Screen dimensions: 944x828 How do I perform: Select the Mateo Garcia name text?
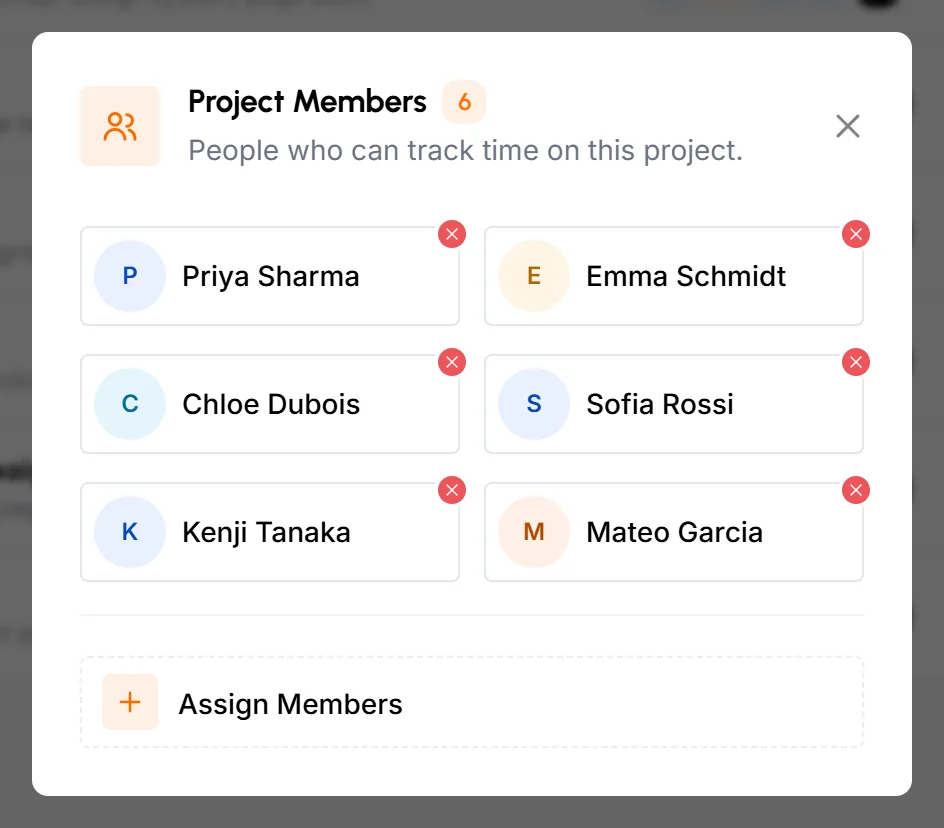tap(675, 532)
